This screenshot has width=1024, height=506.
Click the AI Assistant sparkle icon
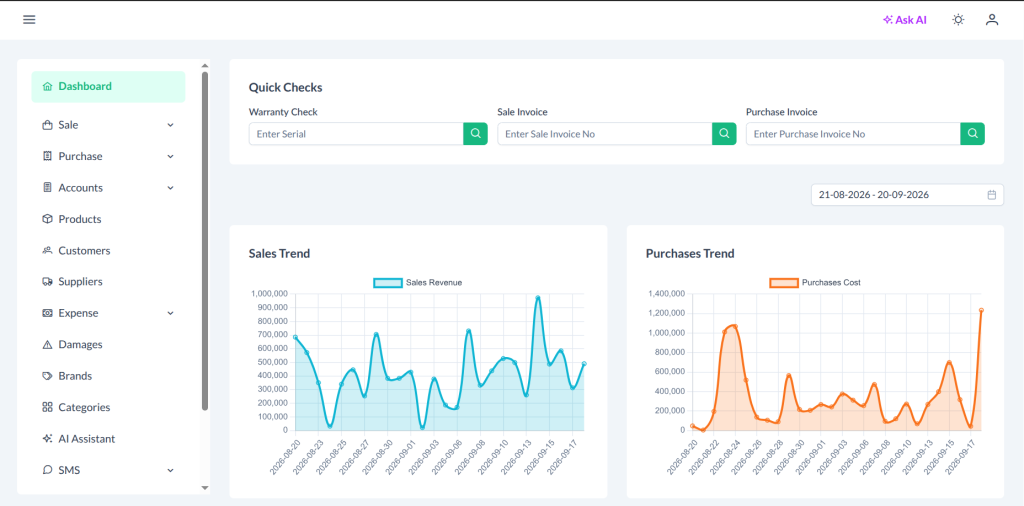coord(47,439)
